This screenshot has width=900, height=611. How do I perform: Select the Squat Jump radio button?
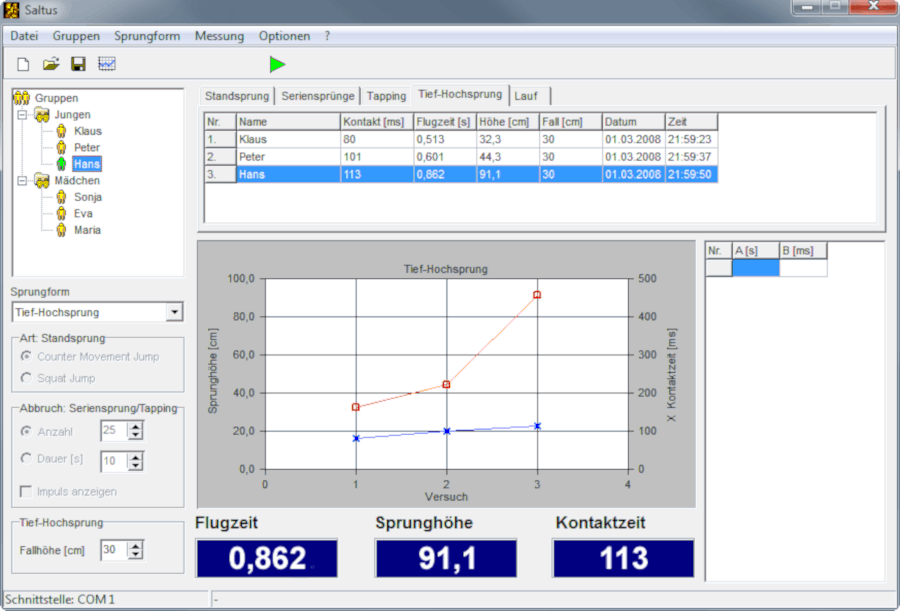pos(26,378)
